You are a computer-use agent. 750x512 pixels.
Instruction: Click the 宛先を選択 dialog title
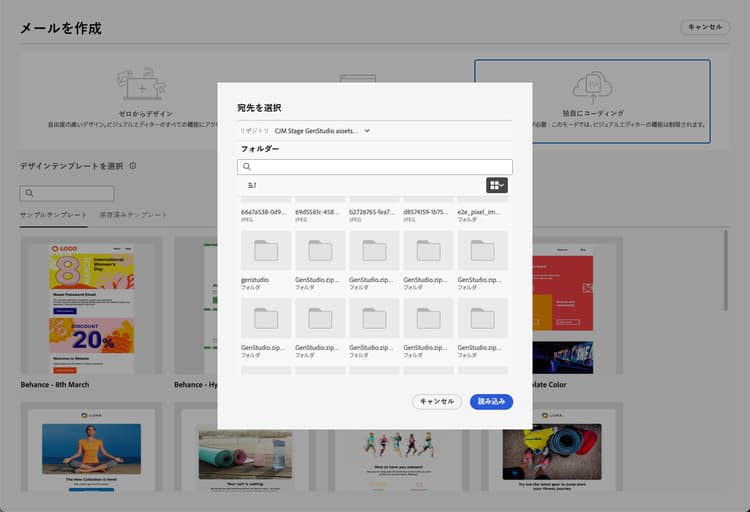tap(259, 108)
